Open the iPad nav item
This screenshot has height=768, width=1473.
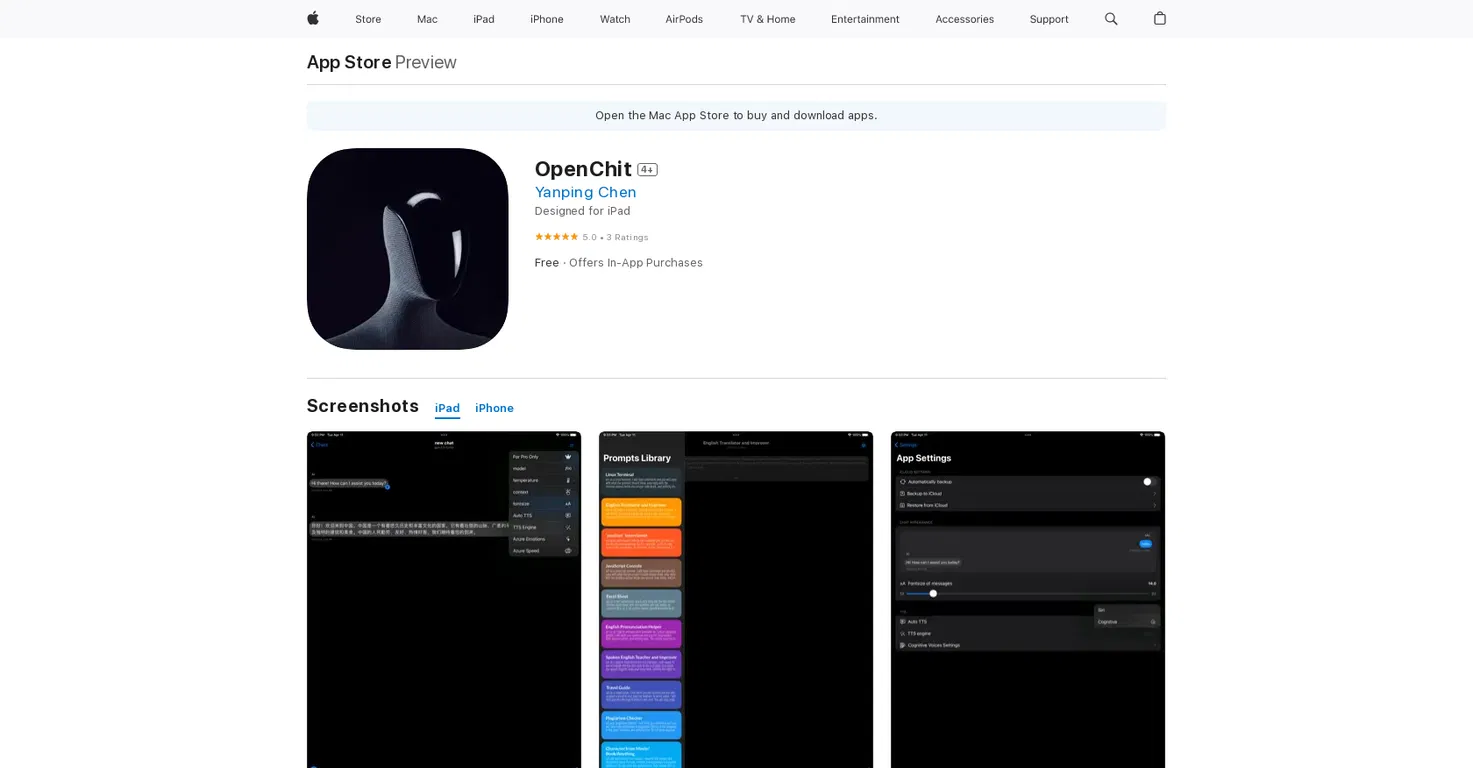pyautogui.click(x=484, y=19)
